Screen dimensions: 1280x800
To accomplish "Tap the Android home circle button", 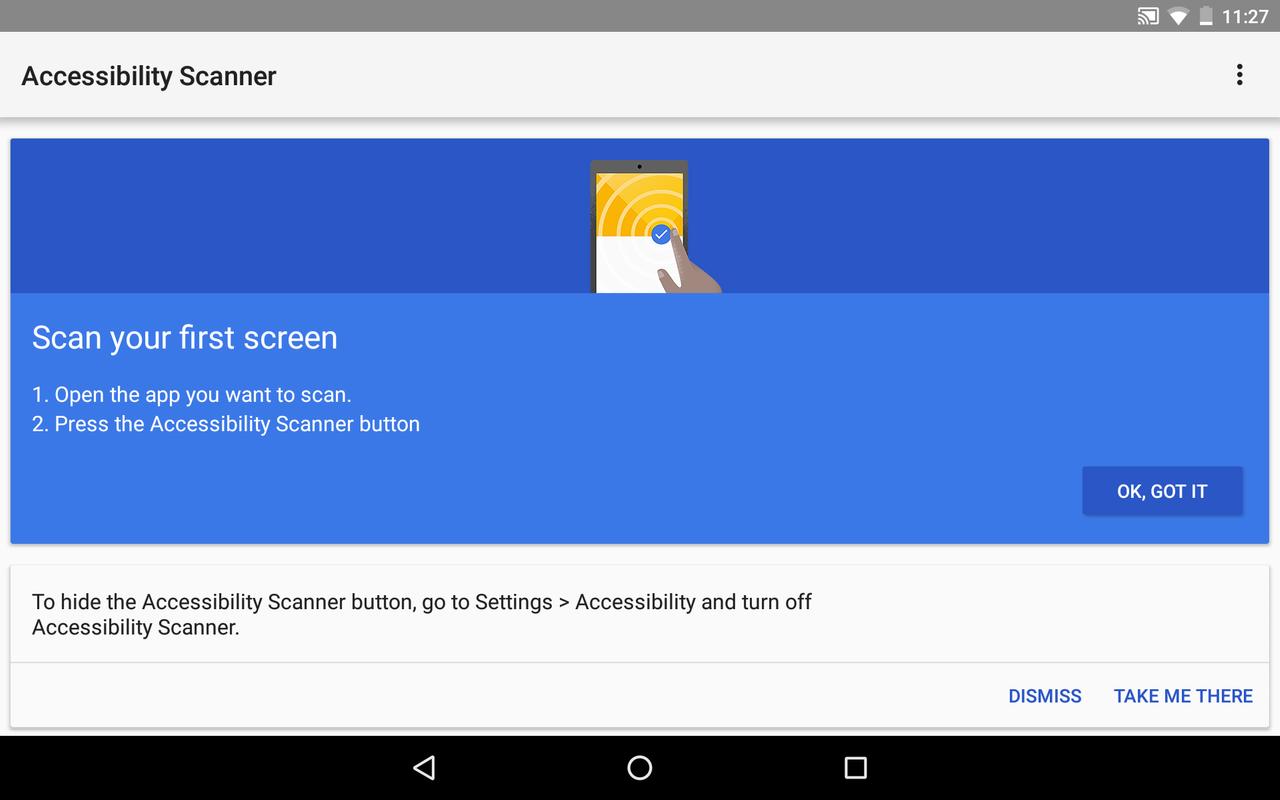I will [x=640, y=768].
